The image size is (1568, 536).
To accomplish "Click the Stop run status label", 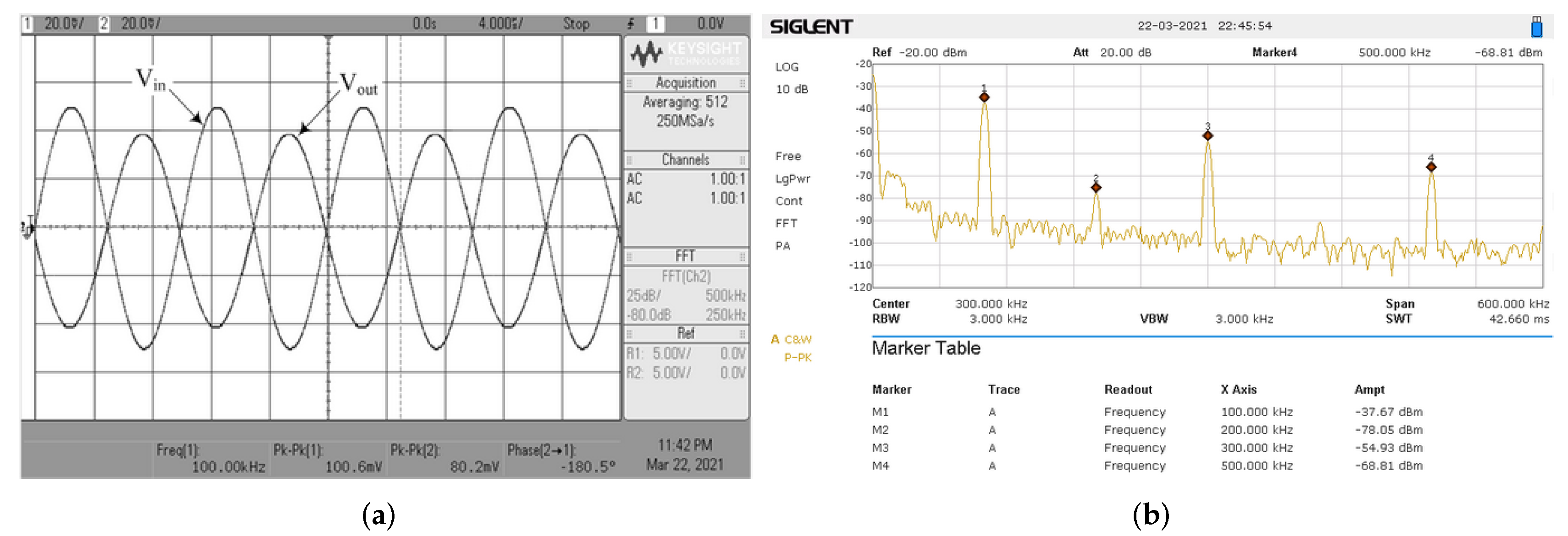I will pos(576,24).
